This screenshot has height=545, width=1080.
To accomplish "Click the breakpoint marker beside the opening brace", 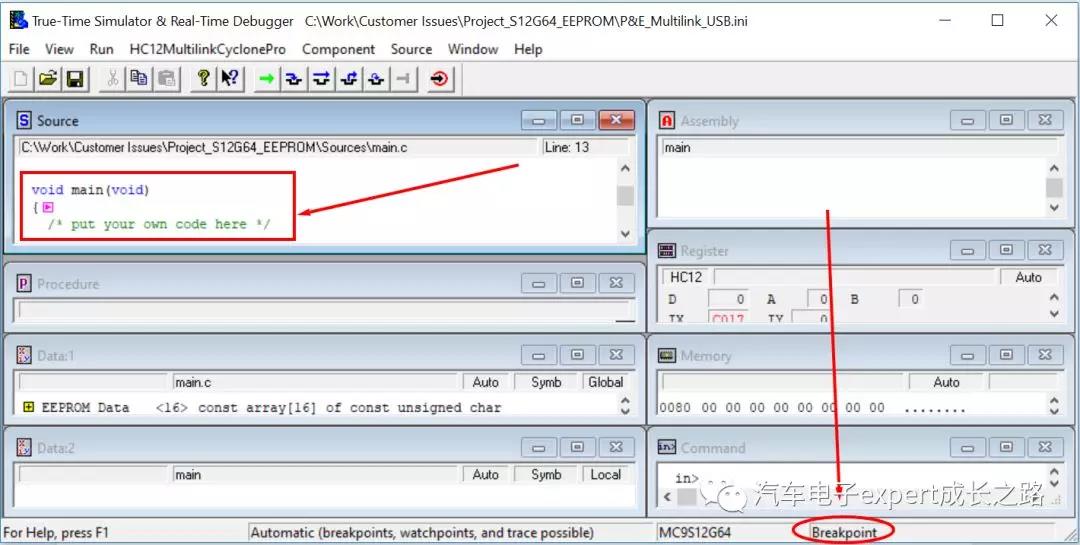I will (48, 207).
